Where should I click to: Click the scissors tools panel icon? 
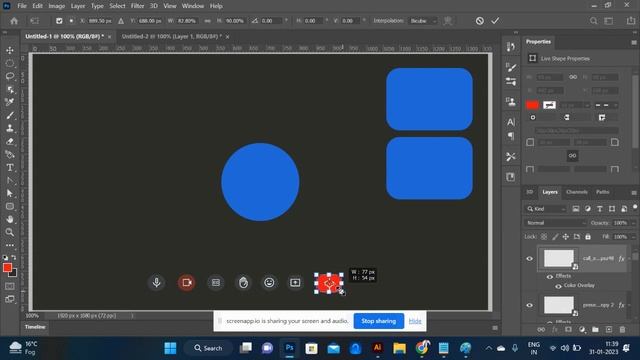tap(511, 157)
